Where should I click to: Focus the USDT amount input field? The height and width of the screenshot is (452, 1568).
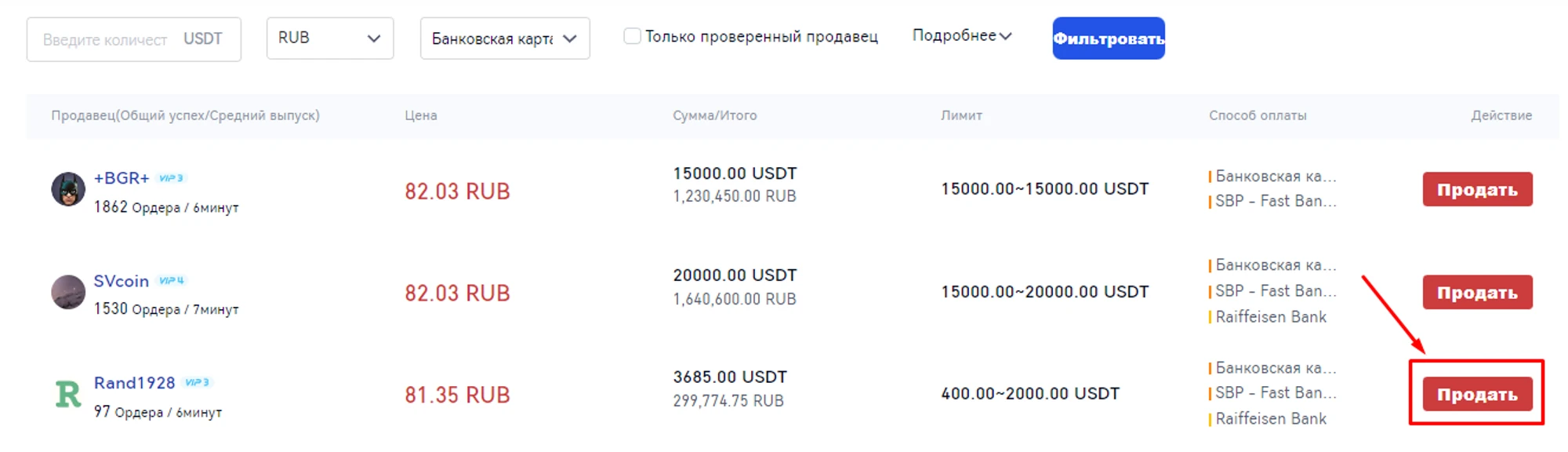tap(105, 39)
